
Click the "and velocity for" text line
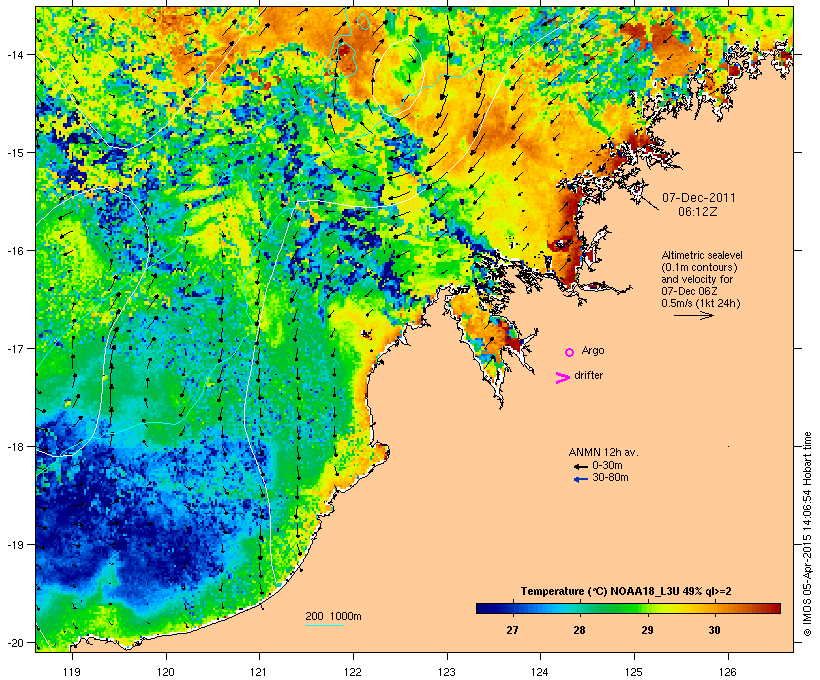click(697, 279)
